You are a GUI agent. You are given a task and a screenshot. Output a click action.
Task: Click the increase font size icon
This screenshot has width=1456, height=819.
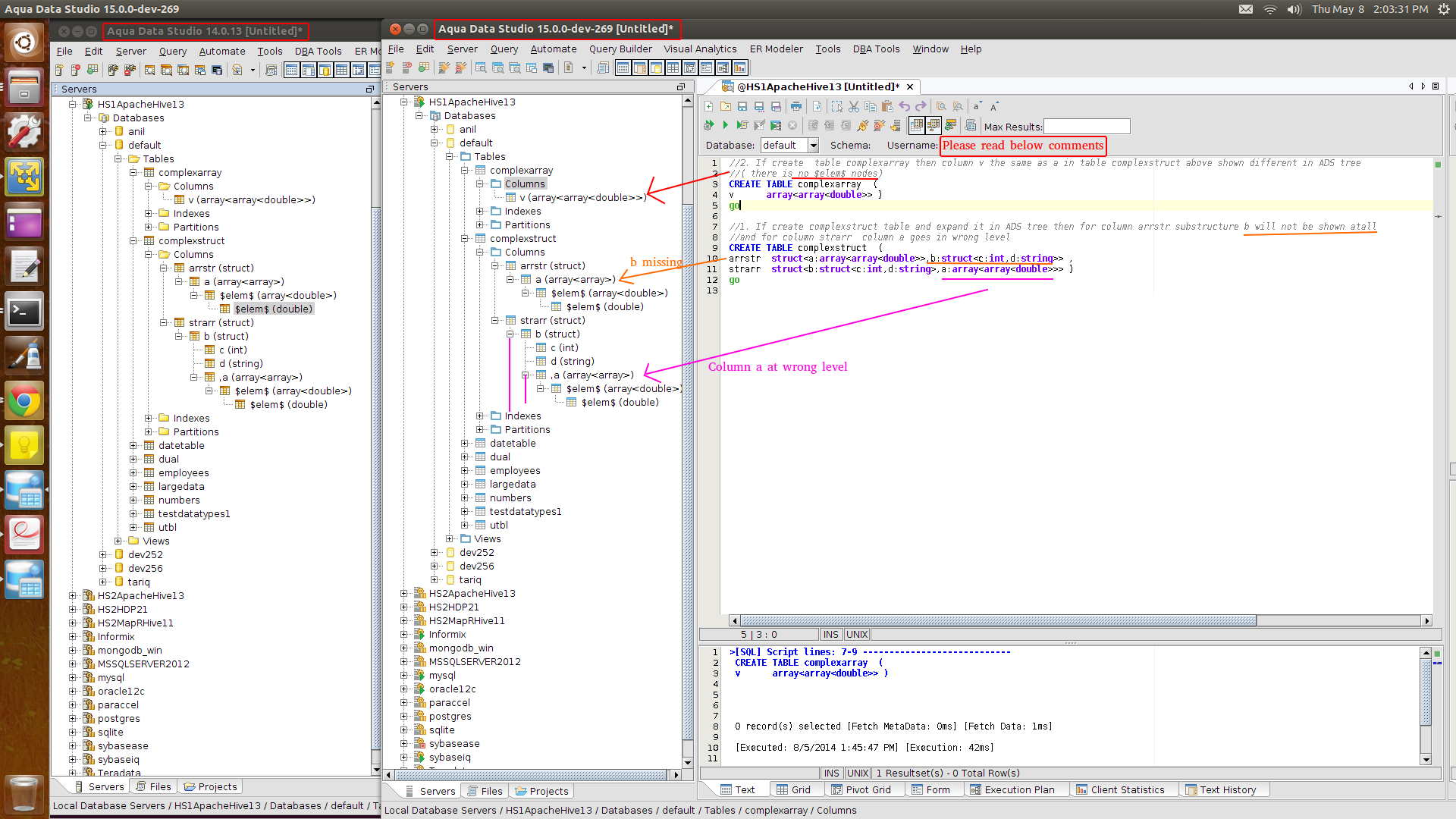pos(995,106)
